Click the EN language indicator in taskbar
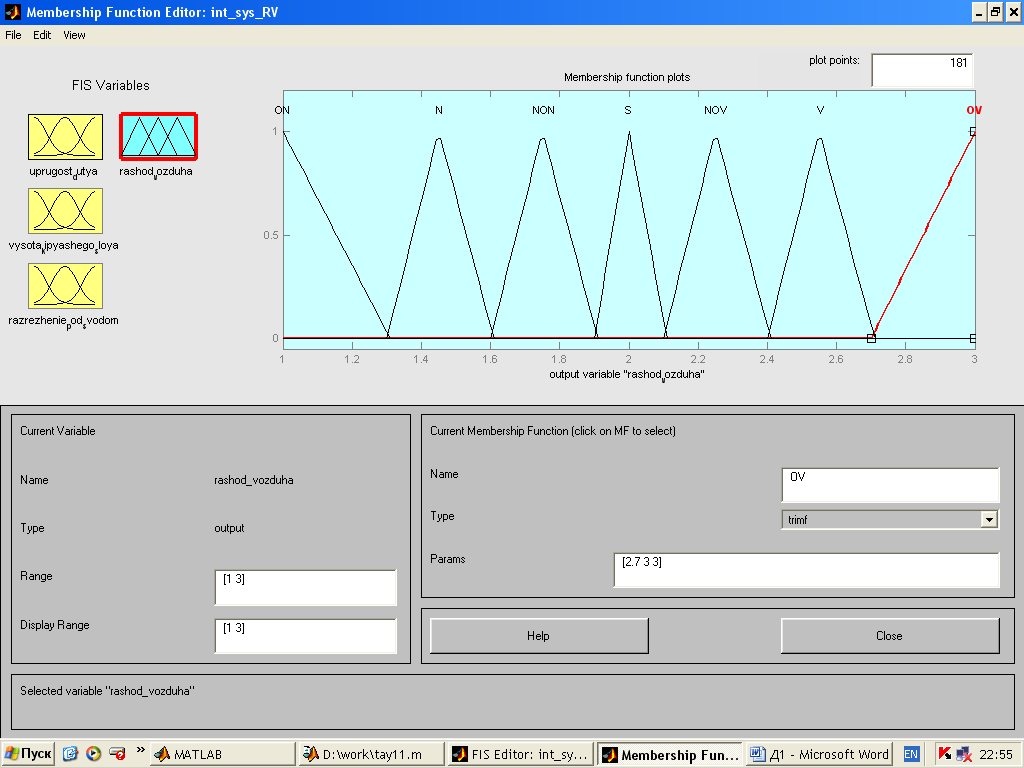This screenshot has width=1024, height=768. (x=911, y=754)
